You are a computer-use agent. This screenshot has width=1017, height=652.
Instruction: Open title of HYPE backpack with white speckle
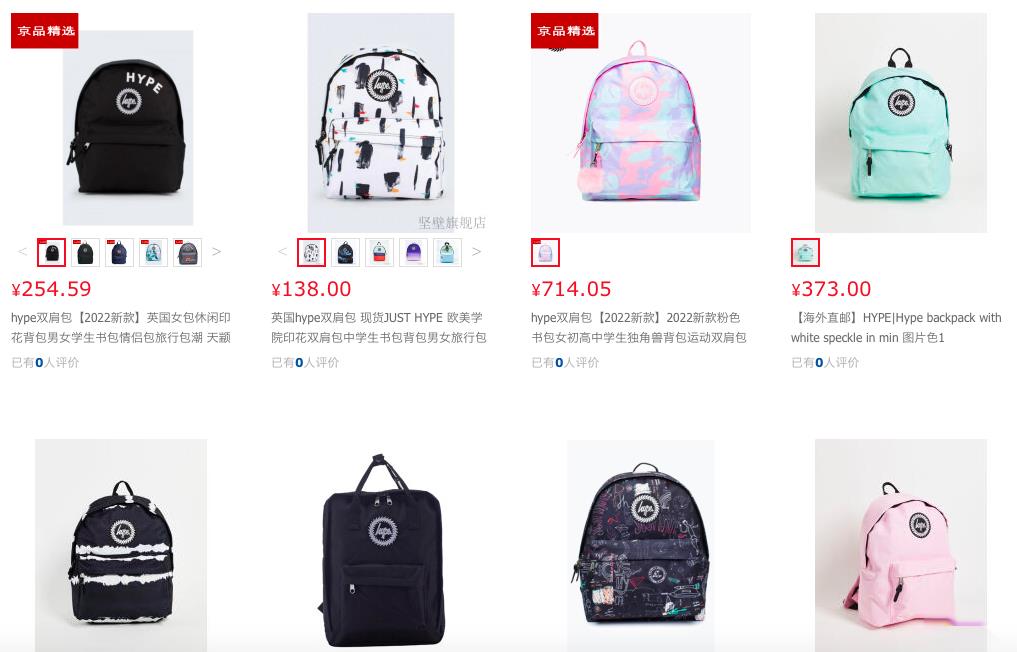pyautogui.click(x=896, y=328)
